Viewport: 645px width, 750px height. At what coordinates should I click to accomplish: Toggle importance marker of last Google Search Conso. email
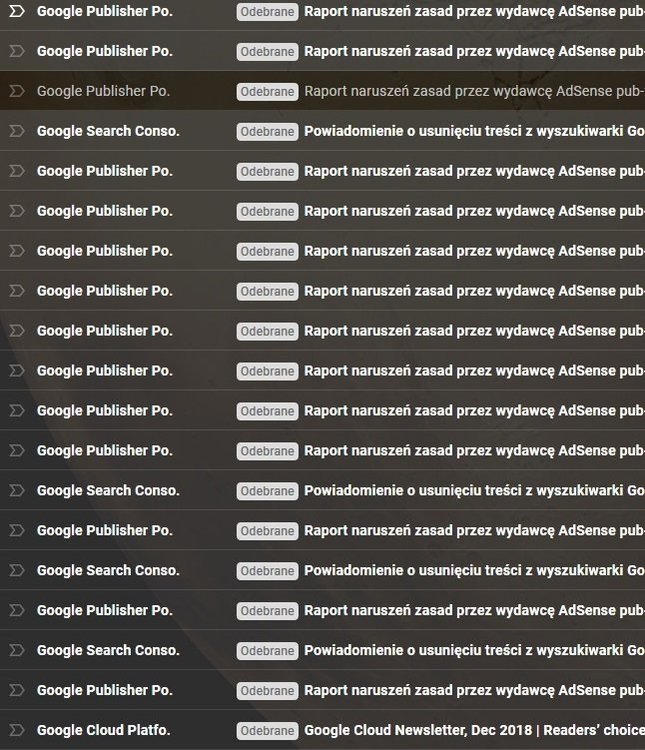click(16, 650)
